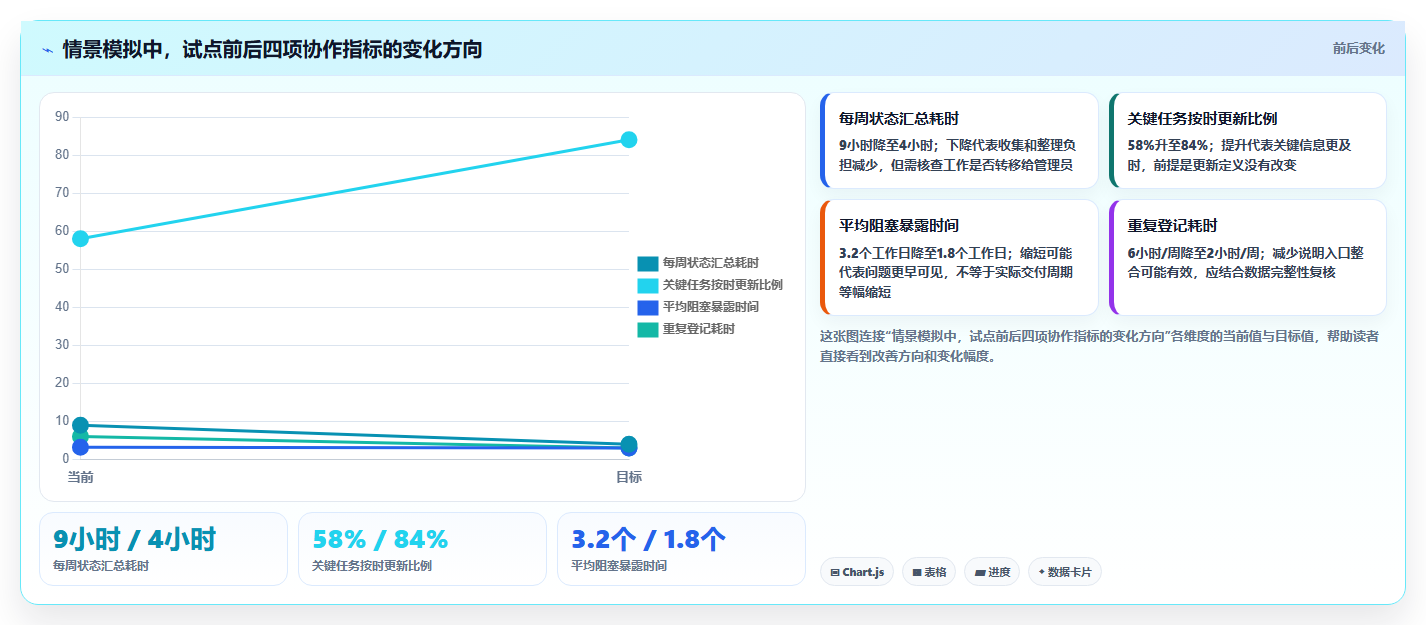1426x625 pixels.
Task: Click text 3.2个工作日降至1.8个工作日
Action: [x=922, y=253]
